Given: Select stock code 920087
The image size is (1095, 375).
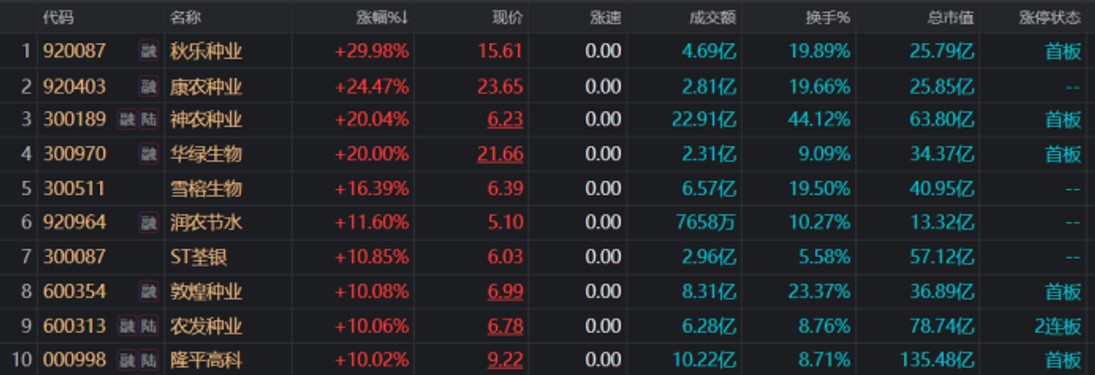Looking at the screenshot, I should [x=75, y=52].
